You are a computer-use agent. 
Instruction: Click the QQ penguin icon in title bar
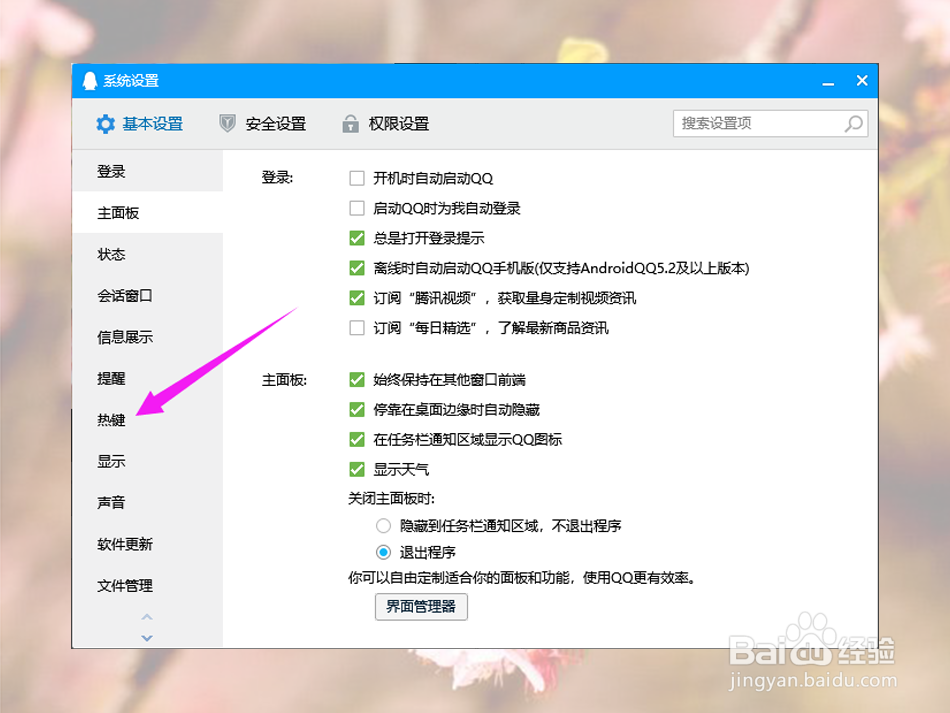(90, 81)
